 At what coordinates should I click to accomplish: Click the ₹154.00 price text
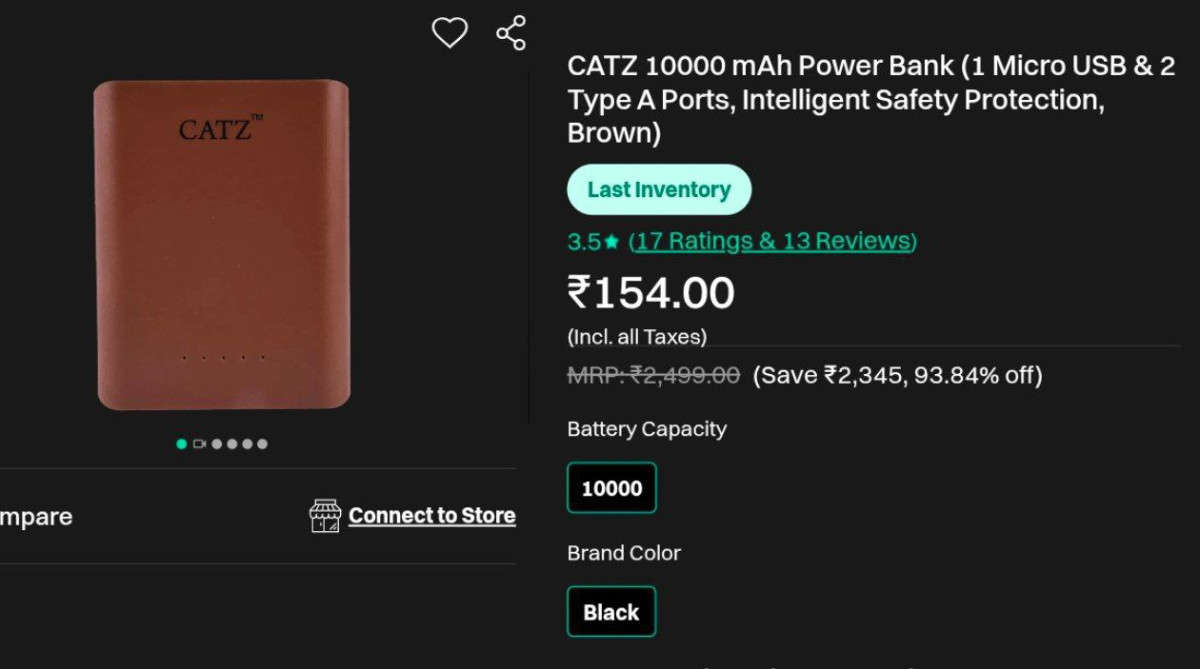[651, 293]
